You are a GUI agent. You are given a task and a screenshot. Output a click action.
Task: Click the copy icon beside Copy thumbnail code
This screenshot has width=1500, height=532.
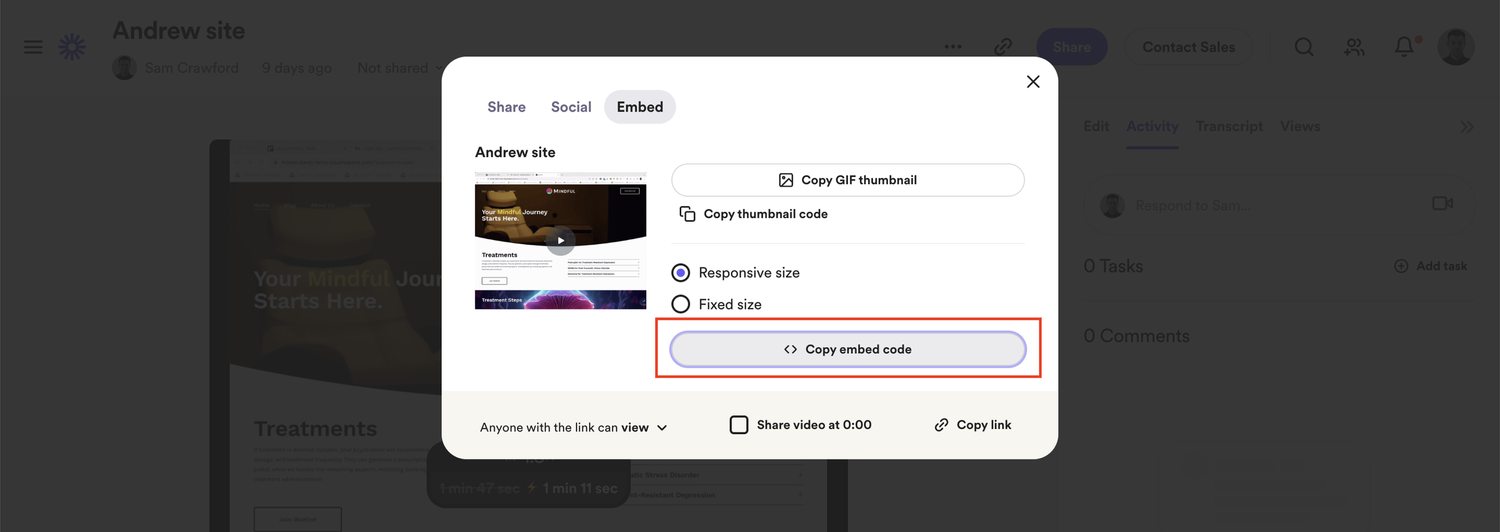[x=687, y=214]
